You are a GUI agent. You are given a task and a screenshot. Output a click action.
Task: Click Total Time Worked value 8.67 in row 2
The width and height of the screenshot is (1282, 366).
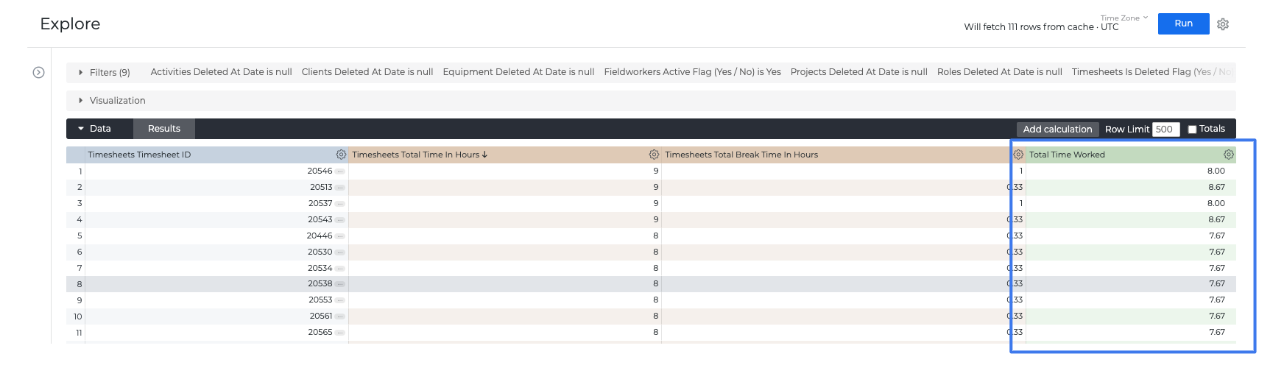[x=1216, y=187]
